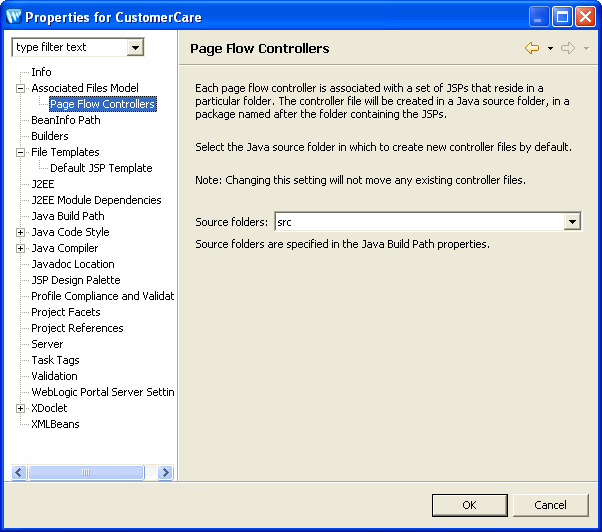This screenshot has height=532, width=602.
Task: Click the Cancel button
Action: coord(550,505)
